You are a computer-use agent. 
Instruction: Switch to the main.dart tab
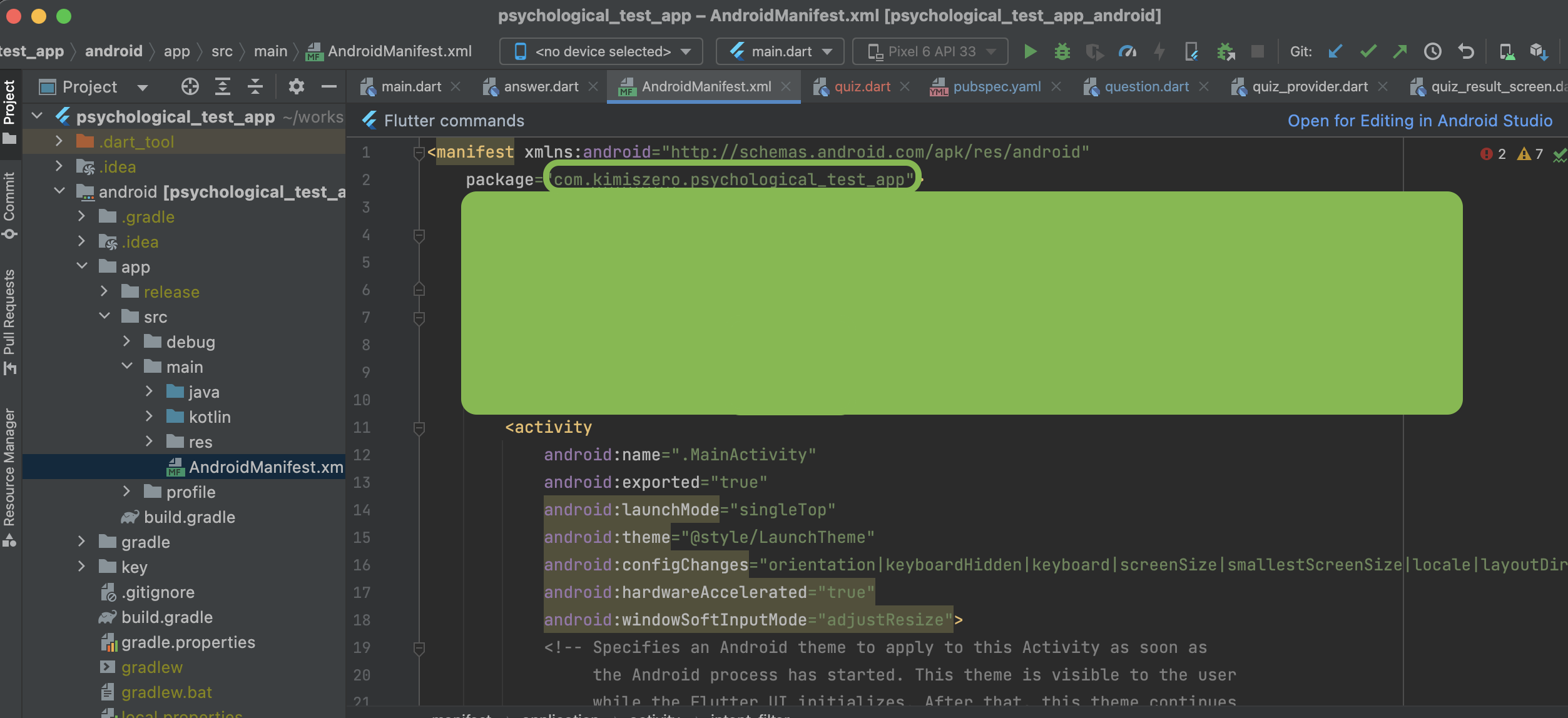411,86
